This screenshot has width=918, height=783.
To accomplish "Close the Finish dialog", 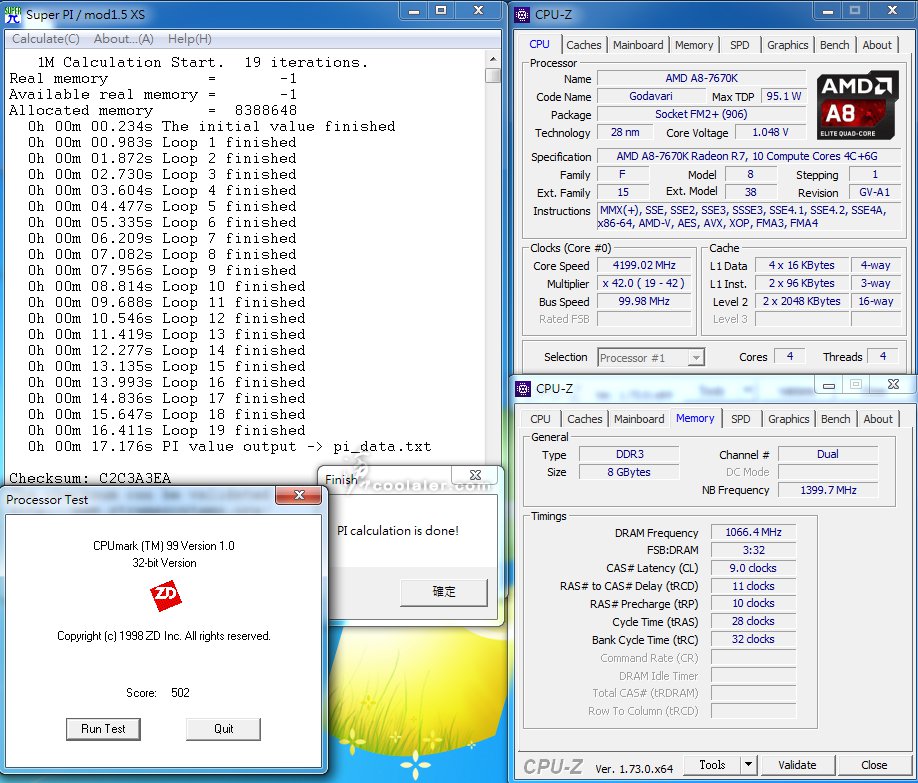I will coord(475,475).
